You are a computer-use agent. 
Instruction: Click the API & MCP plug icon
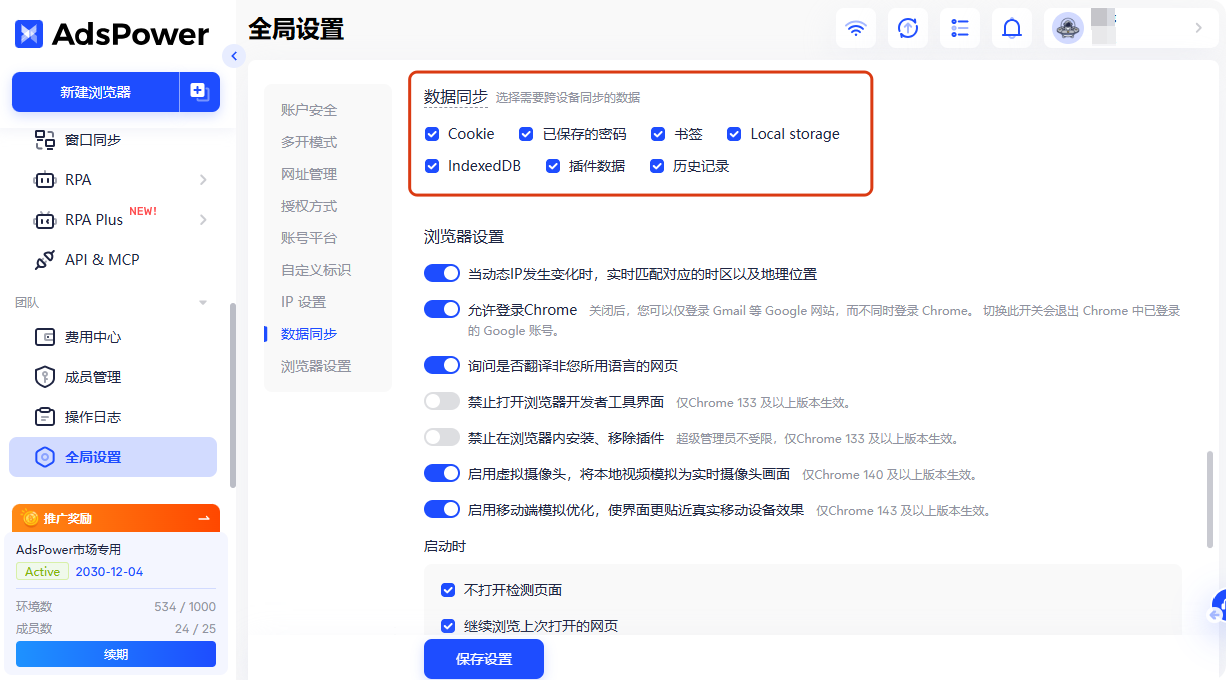(45, 260)
